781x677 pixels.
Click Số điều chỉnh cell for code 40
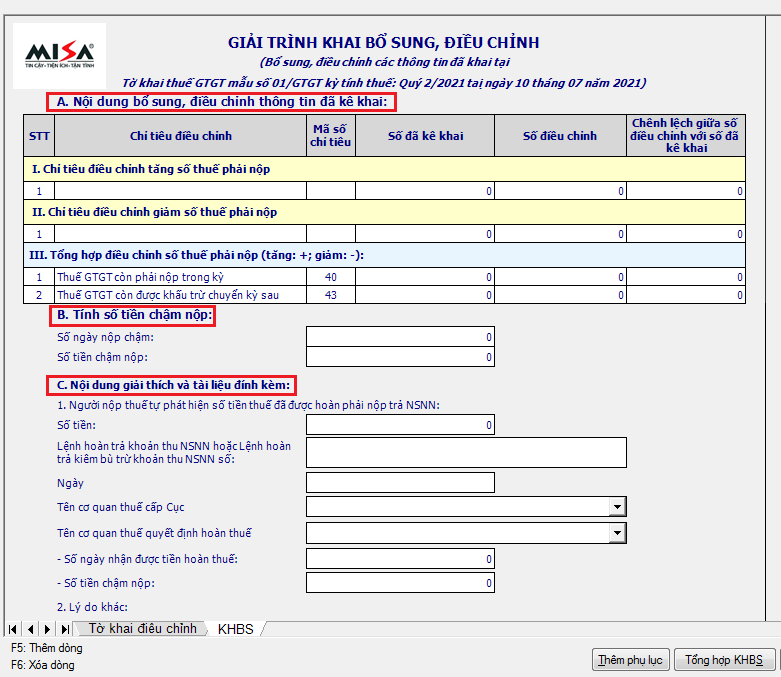pyautogui.click(x=560, y=277)
